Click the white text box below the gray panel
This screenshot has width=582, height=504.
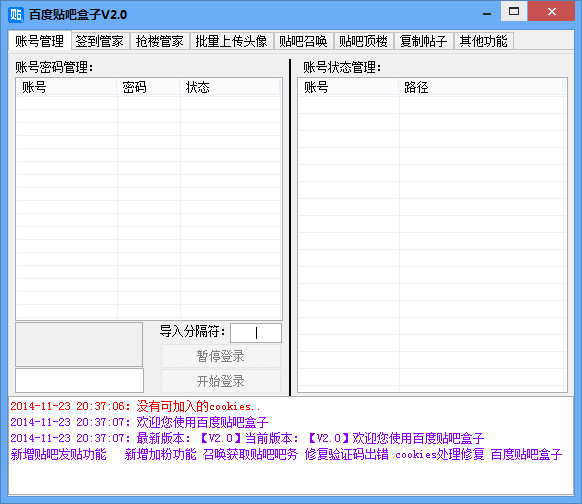click(79, 380)
